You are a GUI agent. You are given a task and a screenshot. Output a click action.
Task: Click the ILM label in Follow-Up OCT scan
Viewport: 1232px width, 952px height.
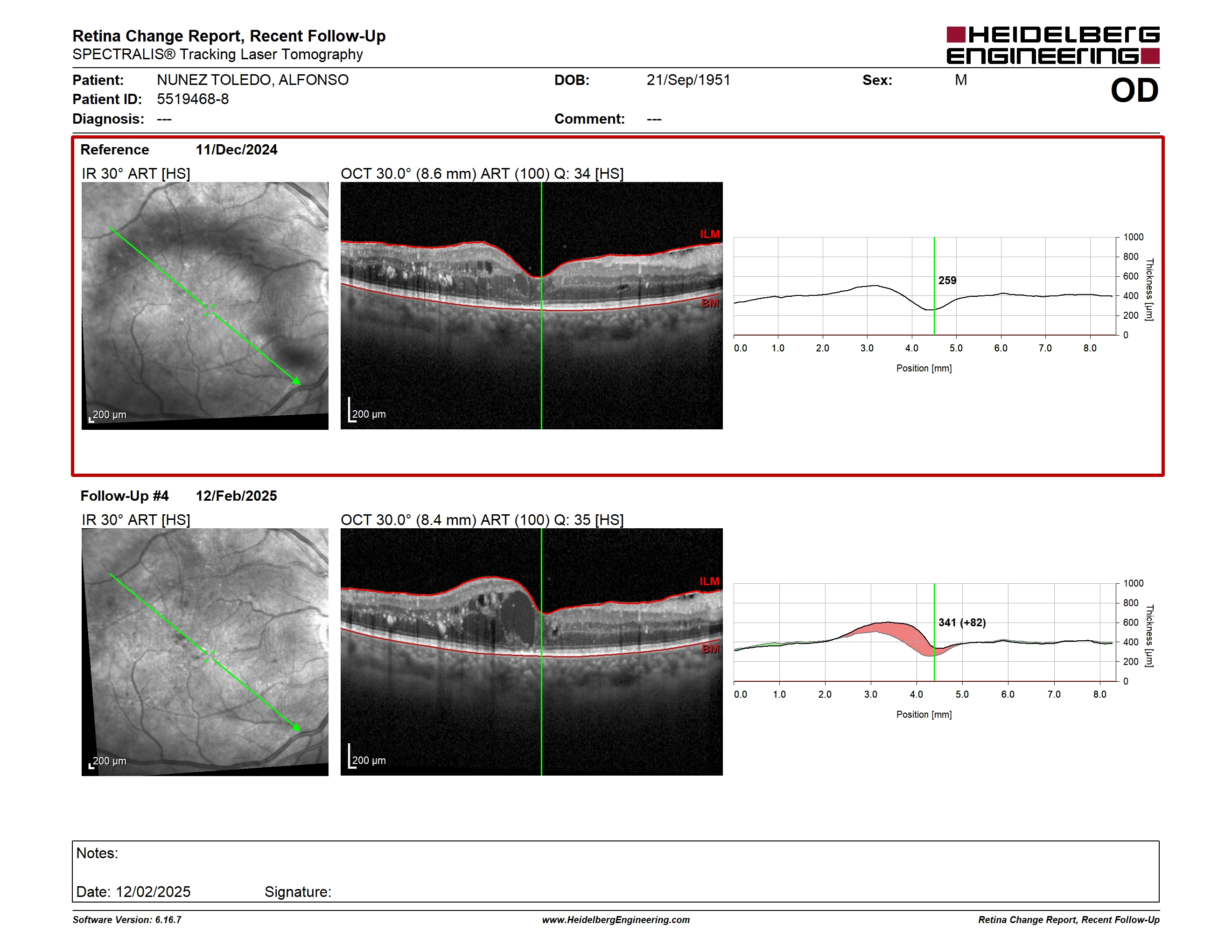pyautogui.click(x=710, y=581)
